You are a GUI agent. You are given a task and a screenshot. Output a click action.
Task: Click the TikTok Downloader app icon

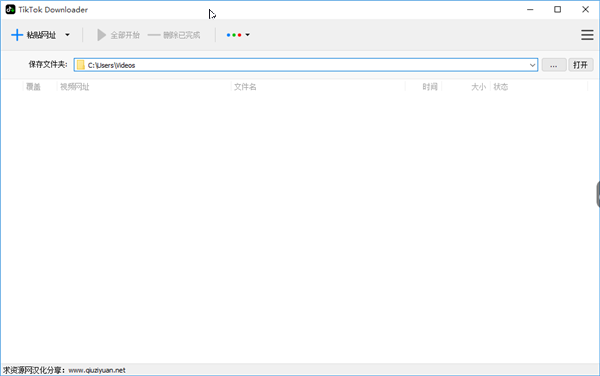(x=10, y=10)
